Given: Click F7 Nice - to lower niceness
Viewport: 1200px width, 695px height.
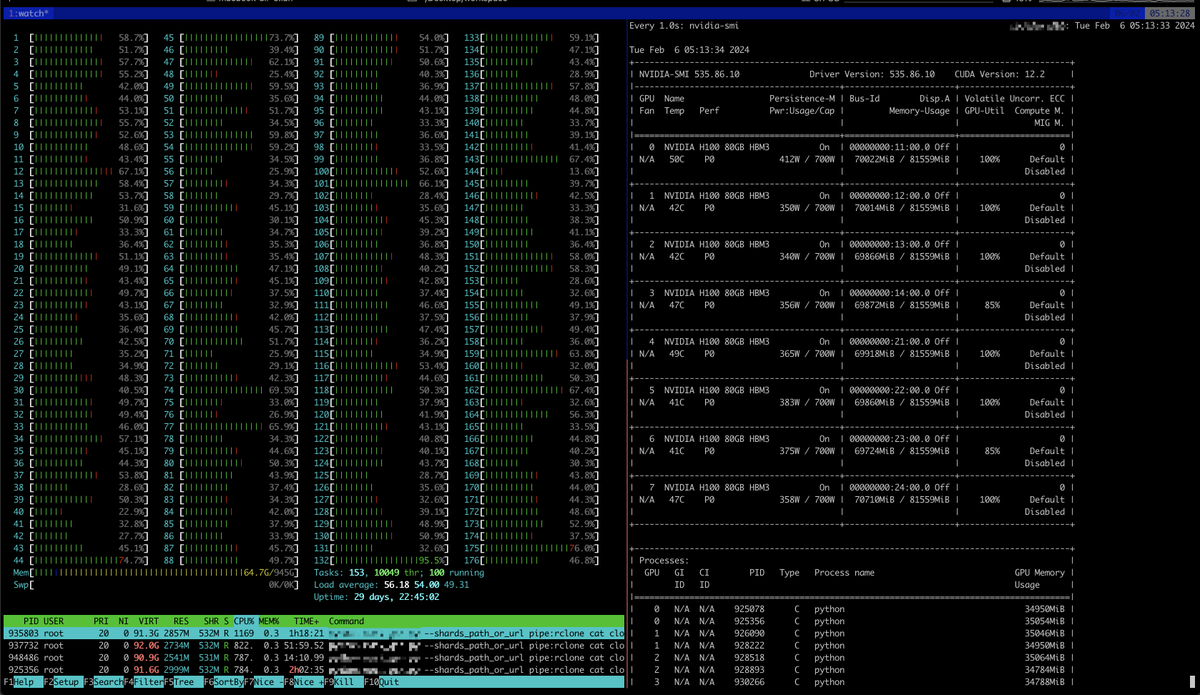Looking at the screenshot, I should (x=263, y=682).
